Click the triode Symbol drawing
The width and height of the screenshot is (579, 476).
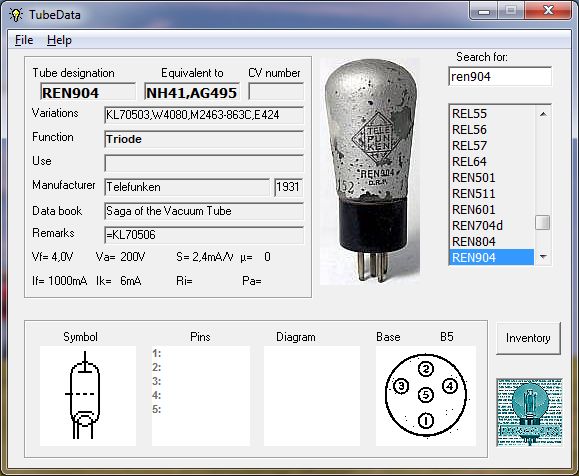coord(88,395)
